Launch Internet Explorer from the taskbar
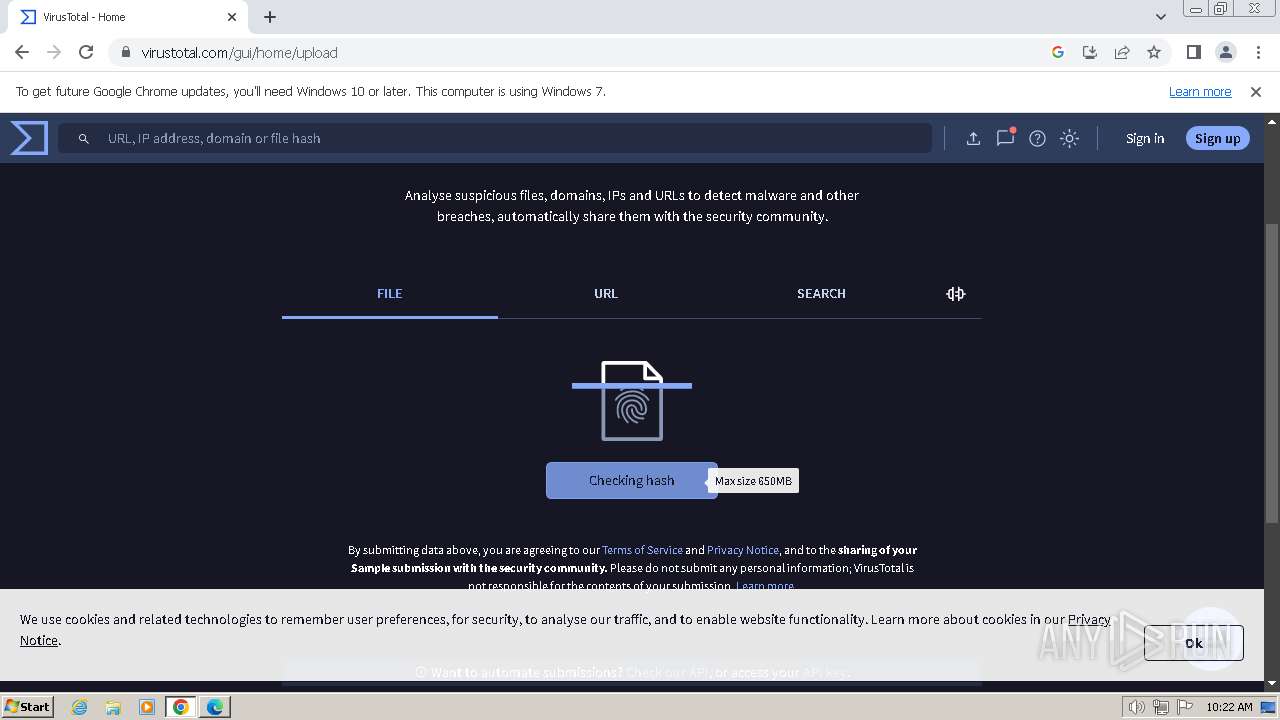The height and width of the screenshot is (720, 1280). pos(80,707)
